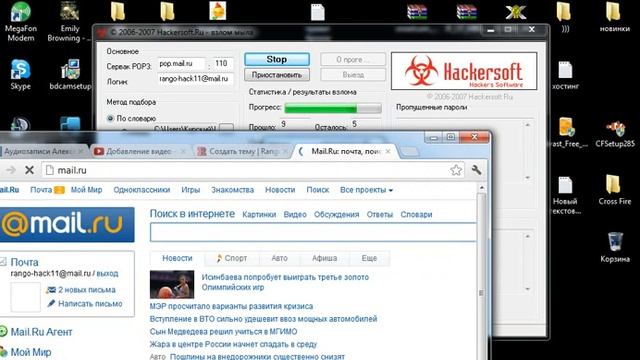Screen dimensions: 640x360
Task: Click the Исинбаева news thumbnail
Action: coord(172,284)
